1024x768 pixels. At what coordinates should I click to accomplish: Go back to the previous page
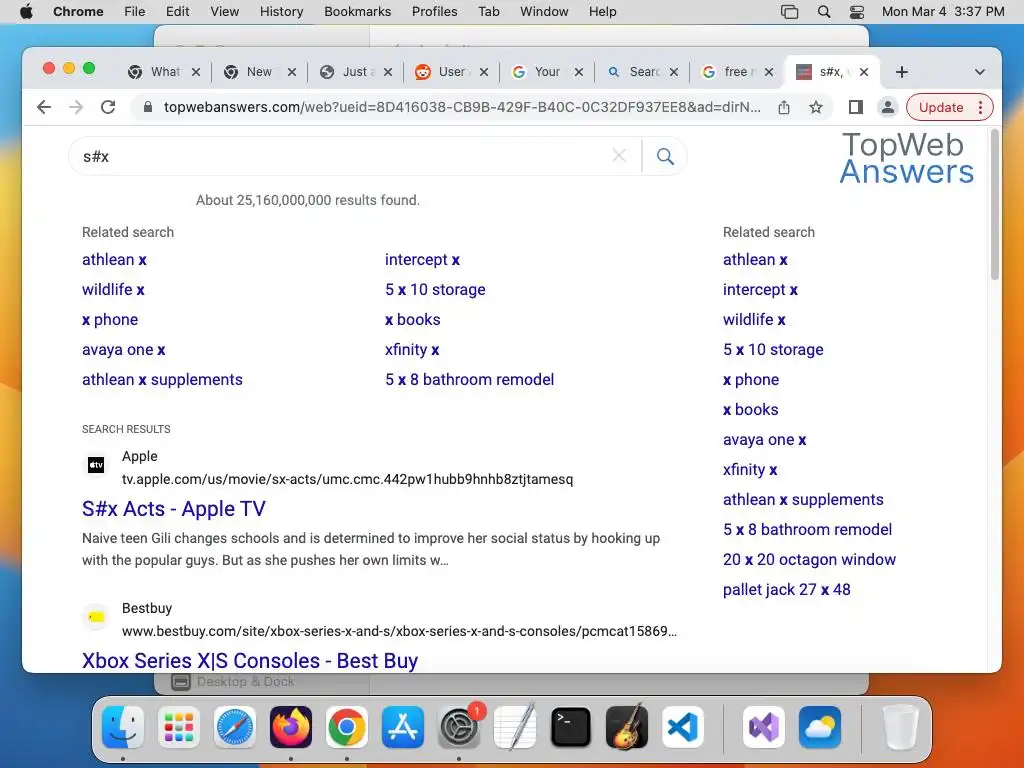(44, 107)
